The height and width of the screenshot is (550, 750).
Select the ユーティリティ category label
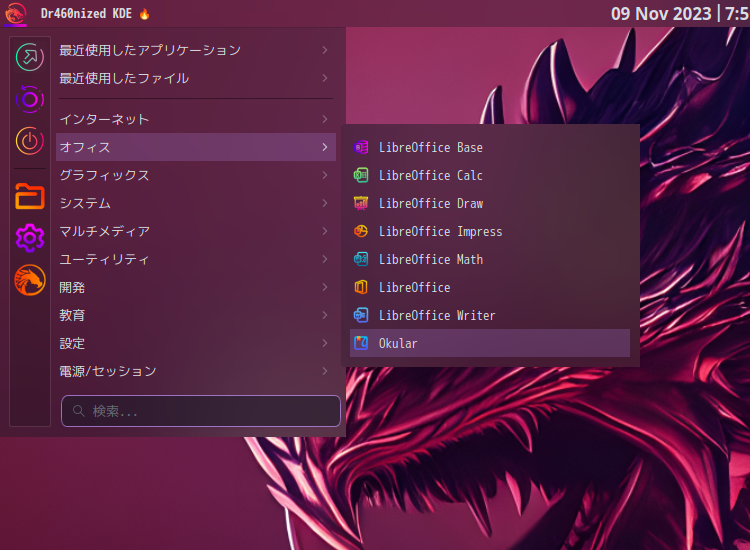[x=104, y=259]
